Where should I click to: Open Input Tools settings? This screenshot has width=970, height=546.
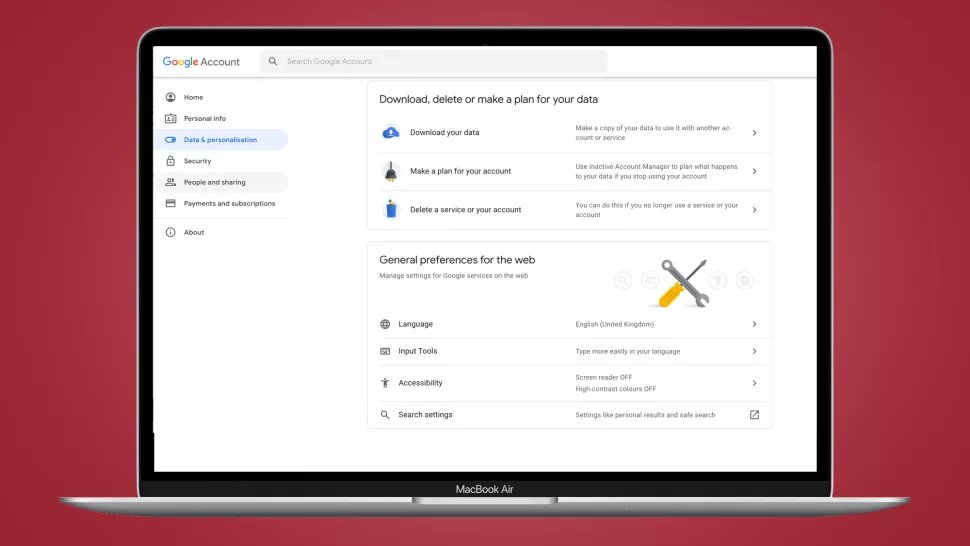point(570,351)
